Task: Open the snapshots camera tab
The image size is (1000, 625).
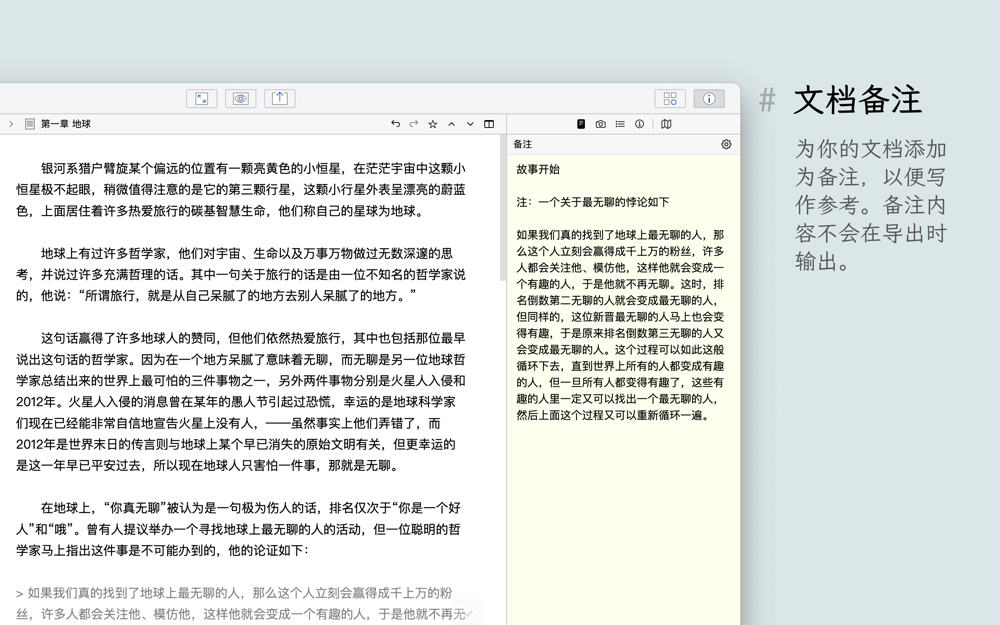Action: click(x=601, y=124)
